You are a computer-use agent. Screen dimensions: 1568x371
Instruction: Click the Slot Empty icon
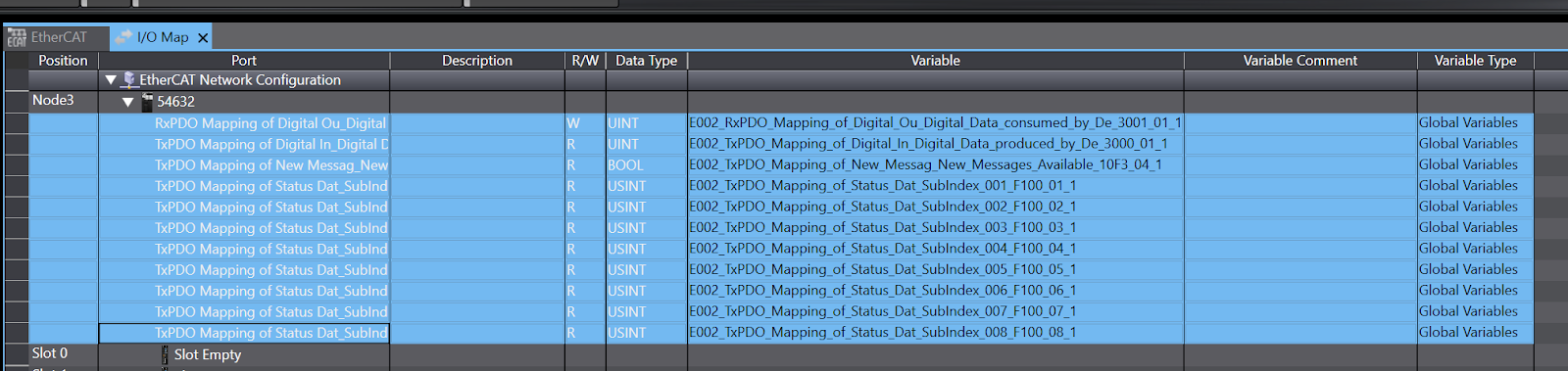[165, 354]
